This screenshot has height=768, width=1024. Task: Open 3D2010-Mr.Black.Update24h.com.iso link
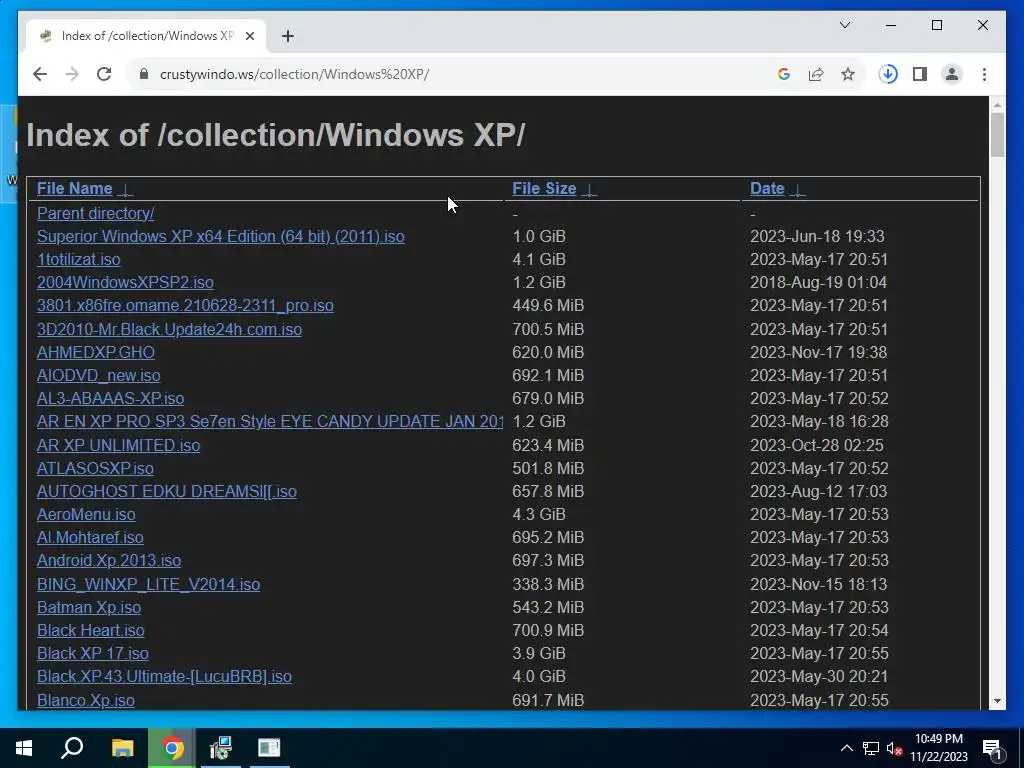(169, 329)
